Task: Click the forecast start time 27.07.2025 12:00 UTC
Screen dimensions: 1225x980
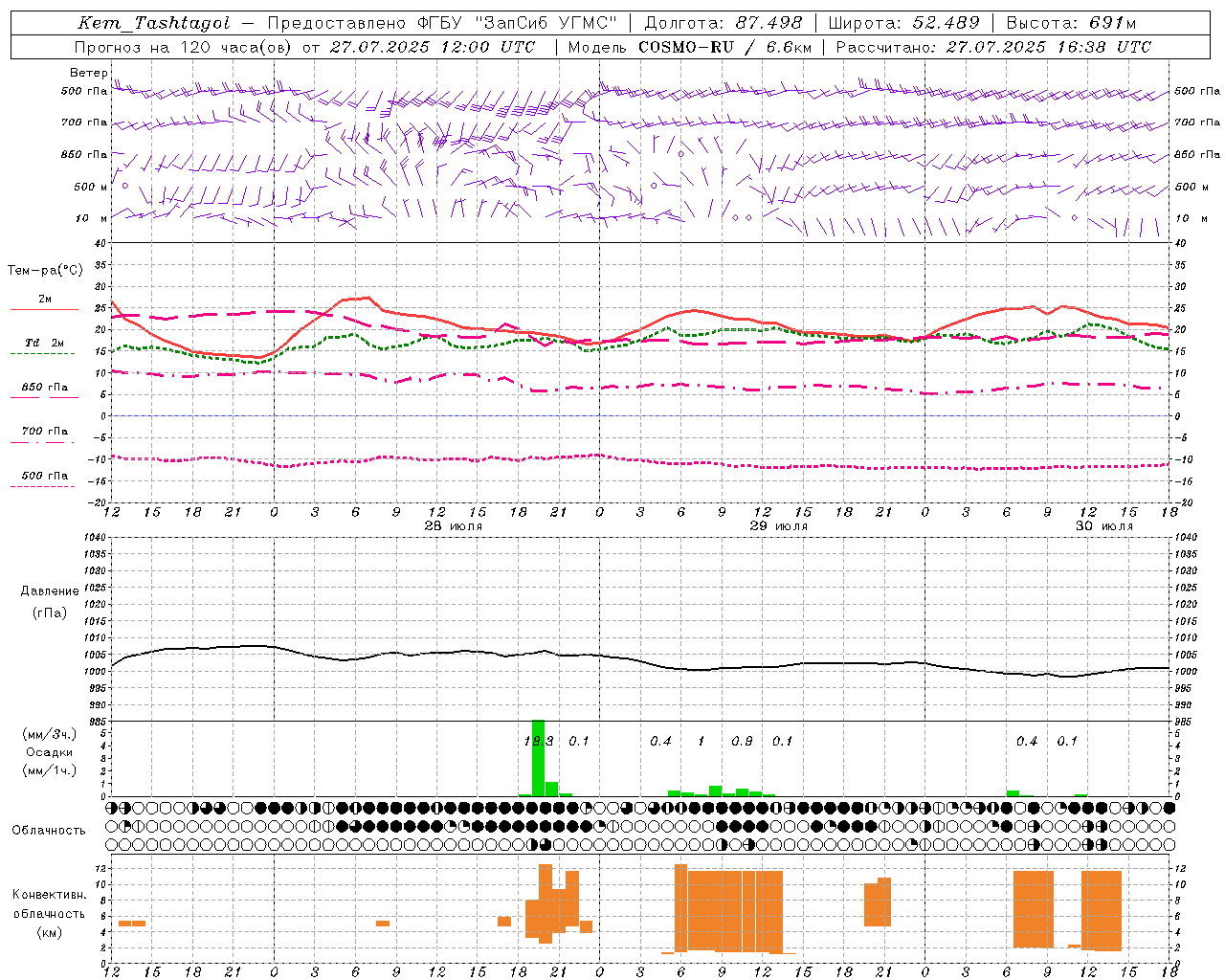Action: click(x=432, y=47)
